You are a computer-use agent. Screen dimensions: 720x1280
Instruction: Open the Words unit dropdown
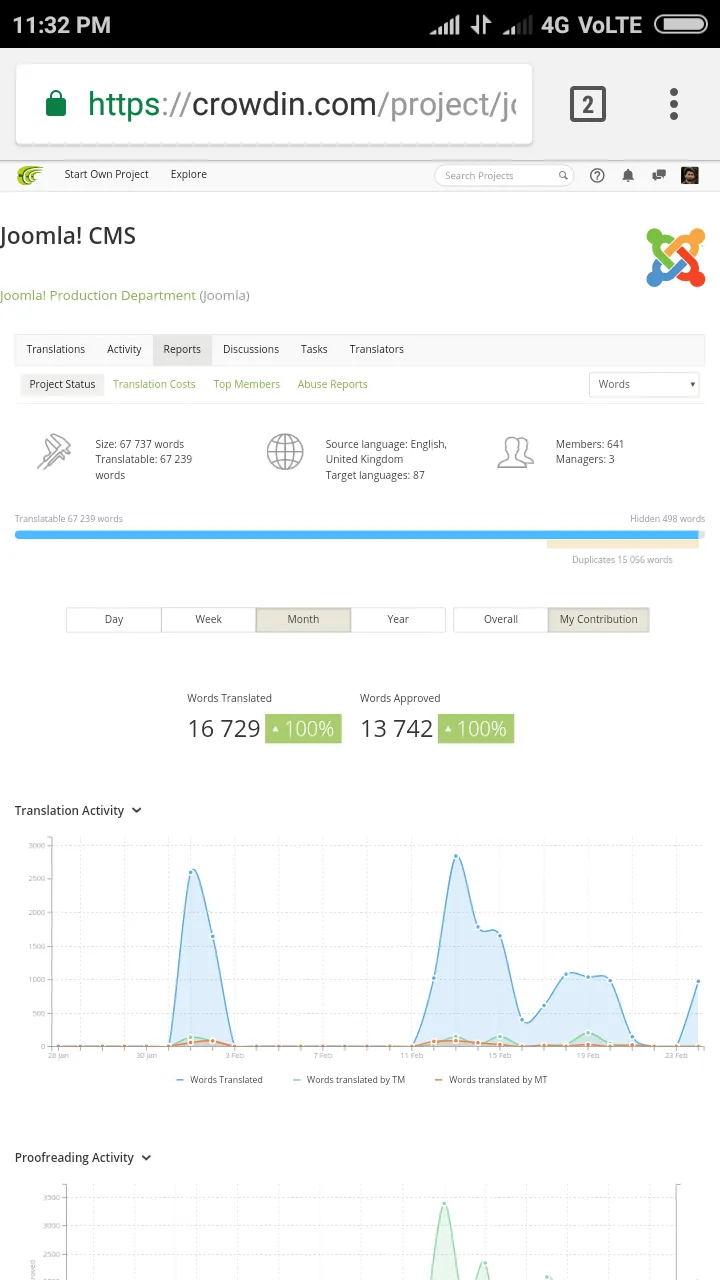click(x=645, y=384)
